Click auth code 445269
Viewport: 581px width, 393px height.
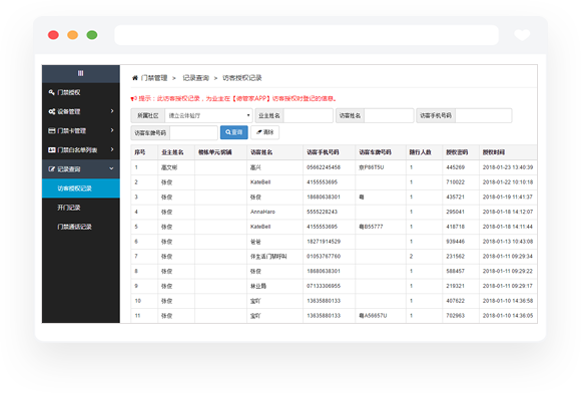[x=455, y=167]
